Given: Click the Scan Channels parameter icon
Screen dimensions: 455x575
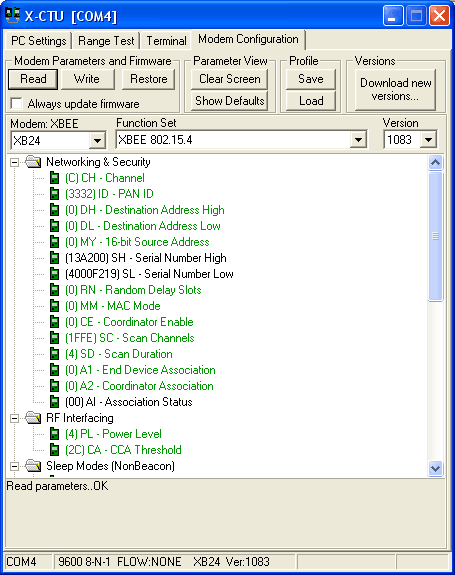Looking at the screenshot, I should (x=54, y=338).
